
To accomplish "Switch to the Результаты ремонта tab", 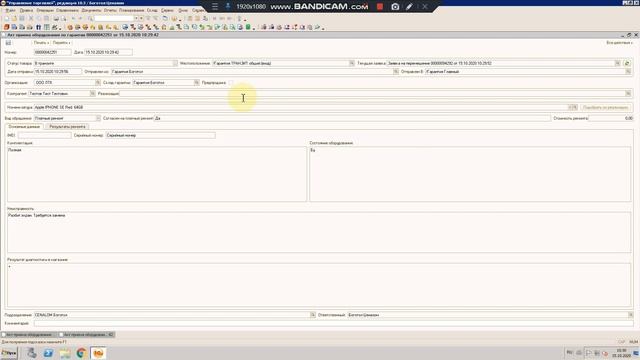I will tap(67, 127).
